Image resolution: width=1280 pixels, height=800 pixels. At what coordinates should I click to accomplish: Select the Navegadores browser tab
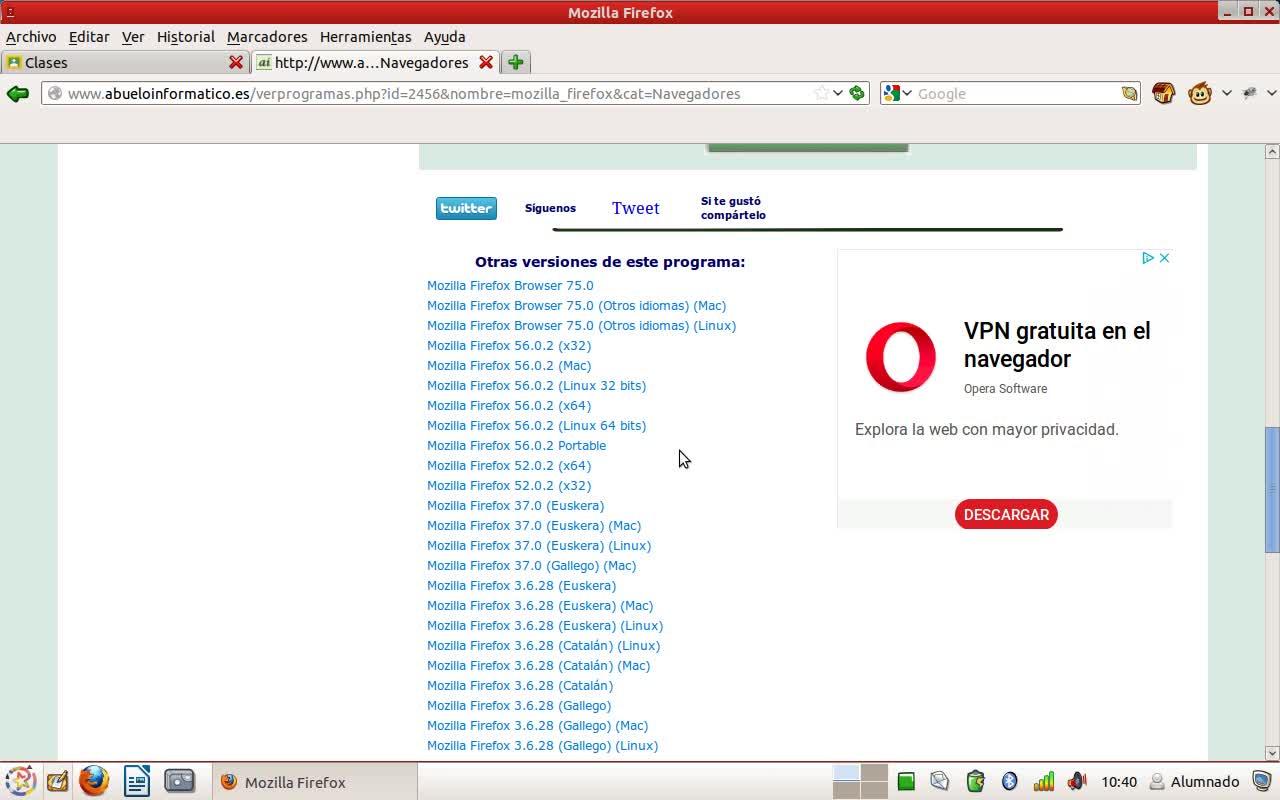click(x=375, y=62)
